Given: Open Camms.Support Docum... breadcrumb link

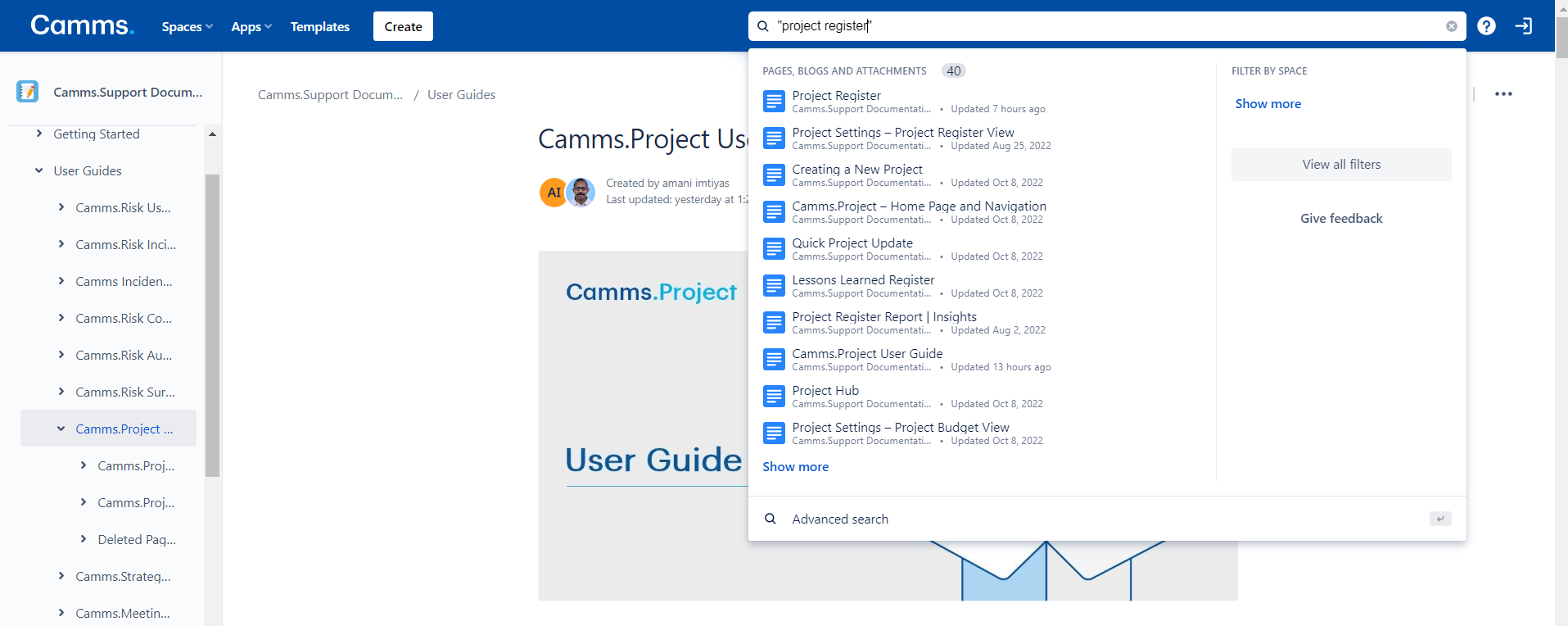Looking at the screenshot, I should [x=330, y=95].
